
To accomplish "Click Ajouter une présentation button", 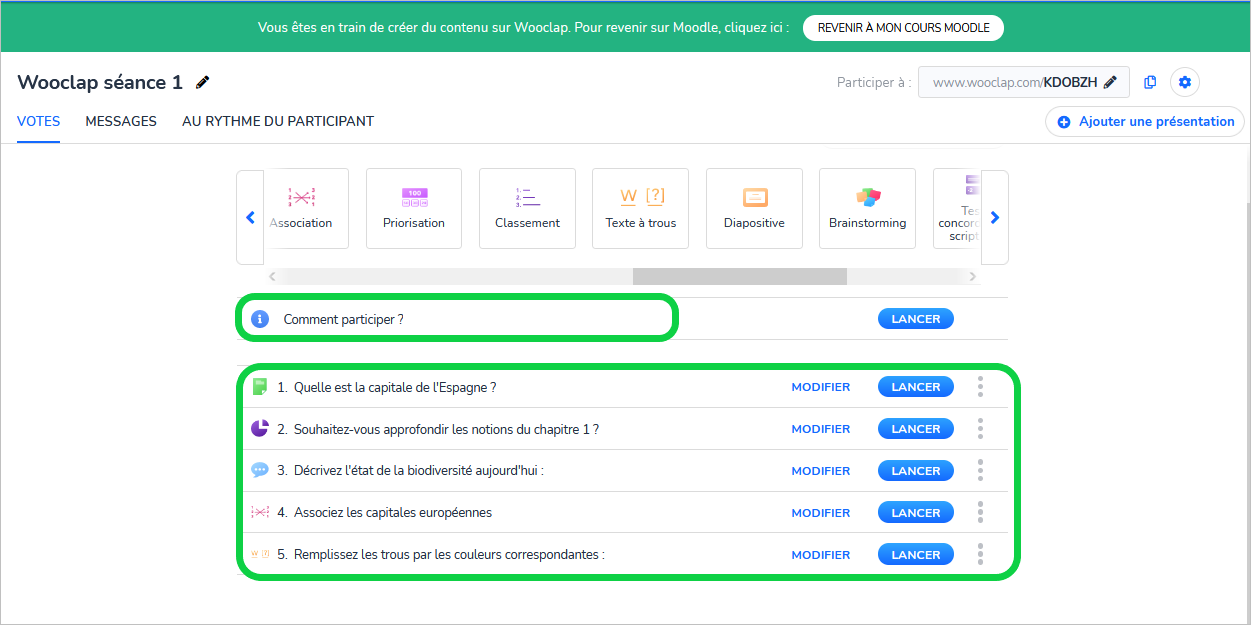I will click(x=1144, y=122).
